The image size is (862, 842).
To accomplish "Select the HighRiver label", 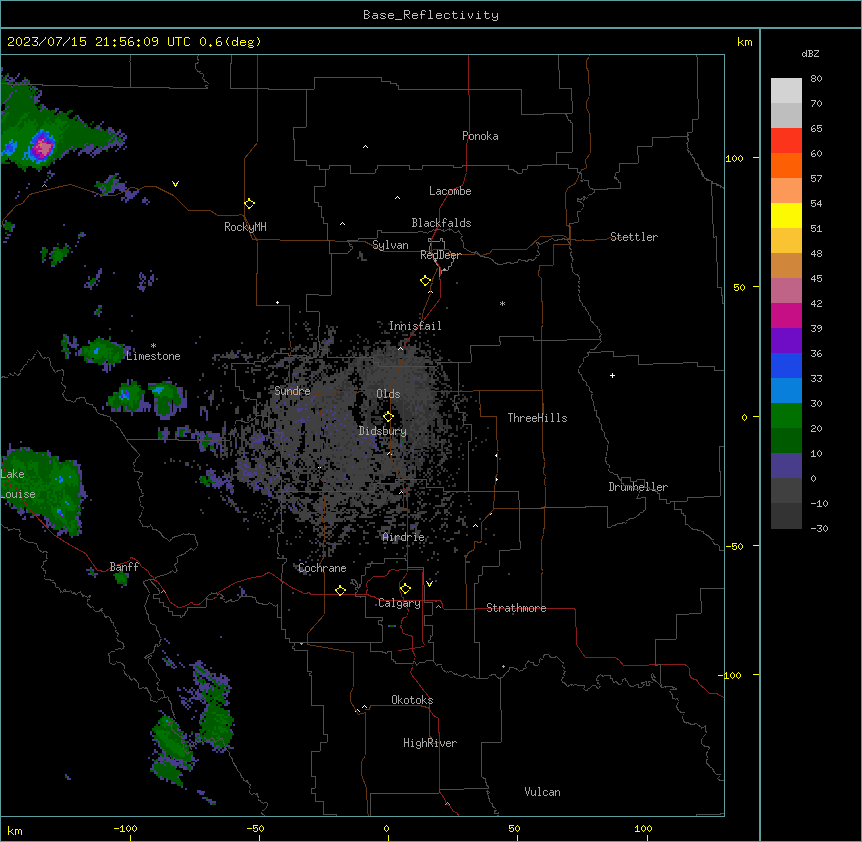I will [x=430, y=743].
